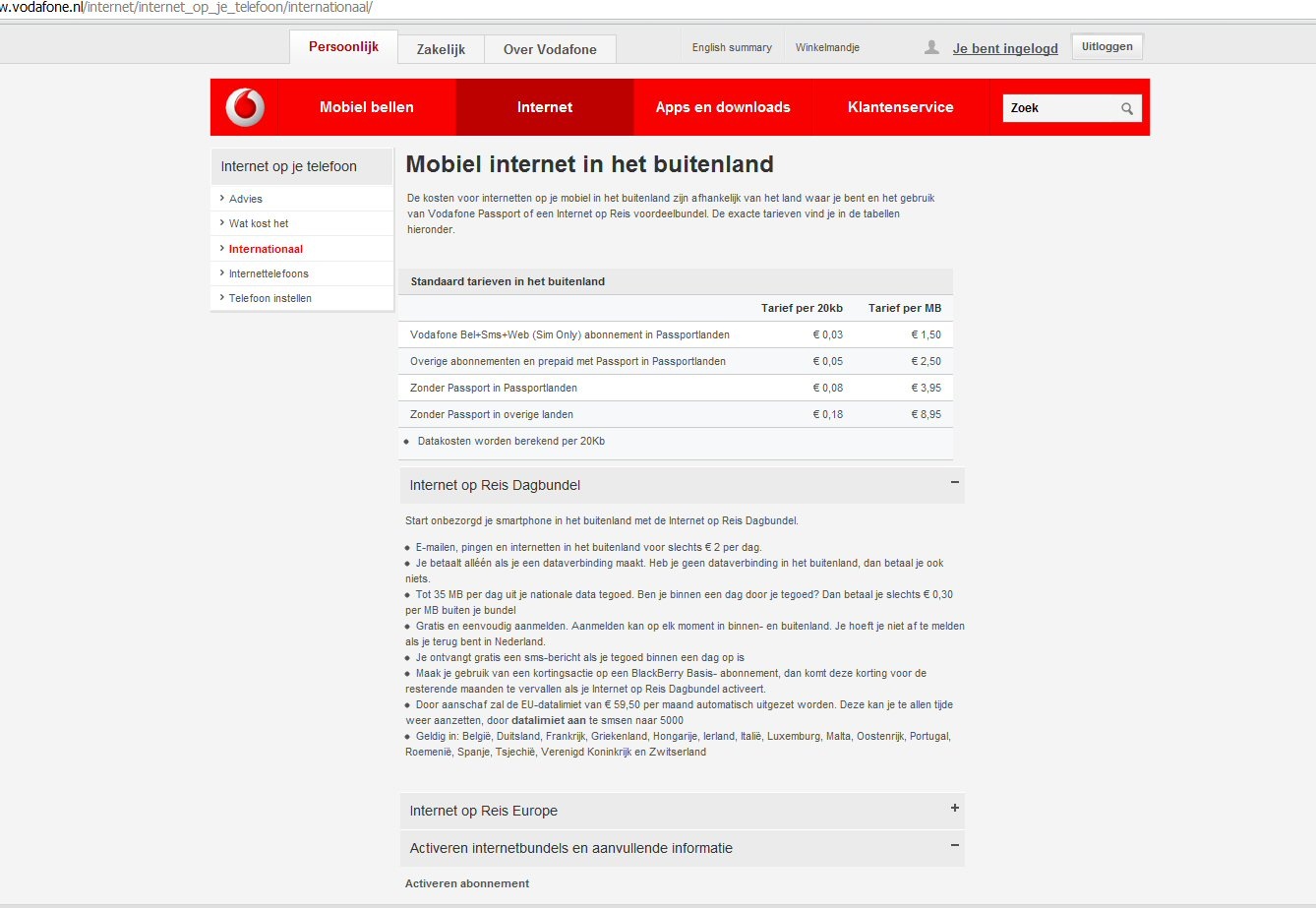The height and width of the screenshot is (908, 1316).
Task: Switch to the Zakelijk tab
Action: pos(441,49)
